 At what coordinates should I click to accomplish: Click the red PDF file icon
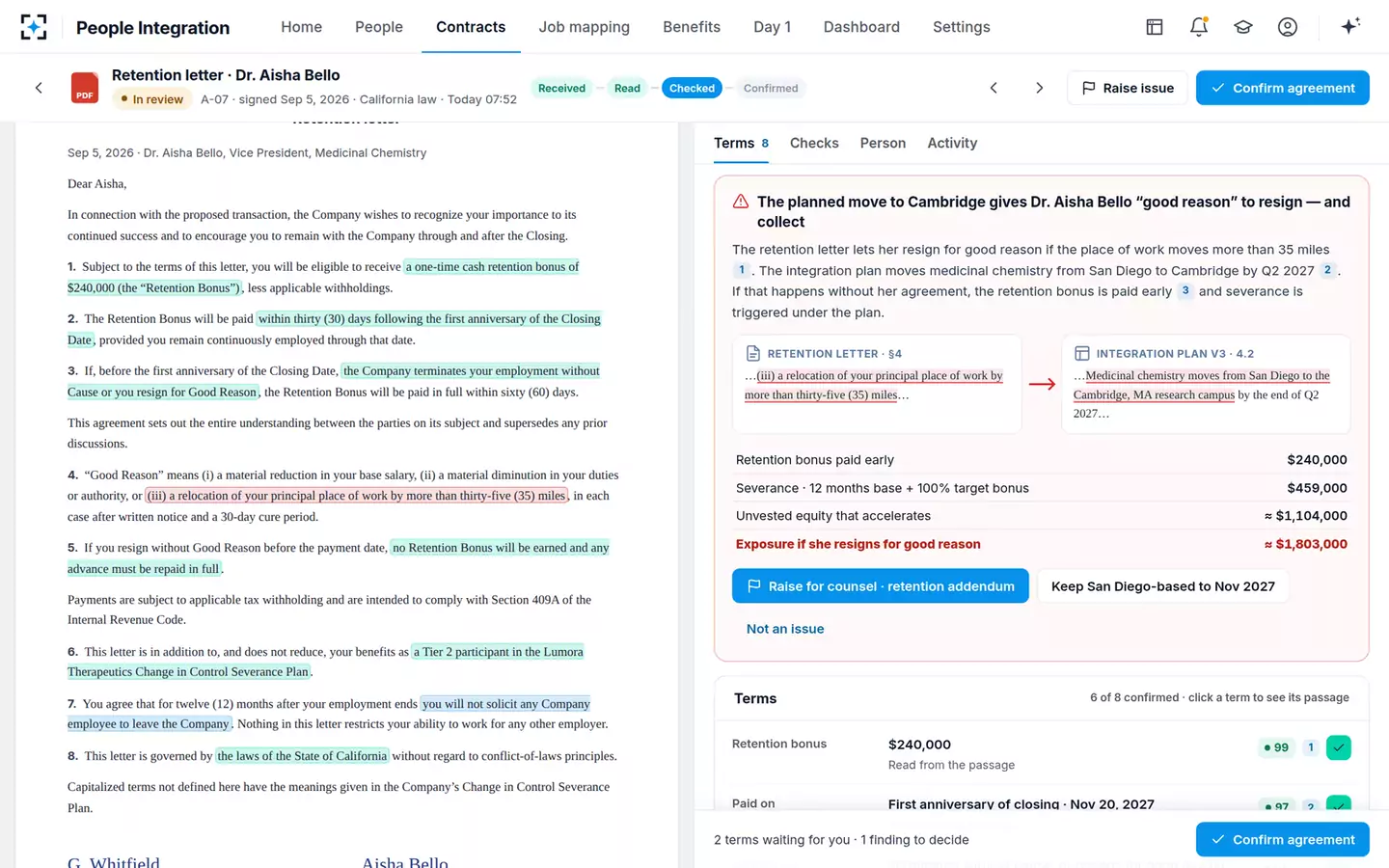[x=85, y=88]
